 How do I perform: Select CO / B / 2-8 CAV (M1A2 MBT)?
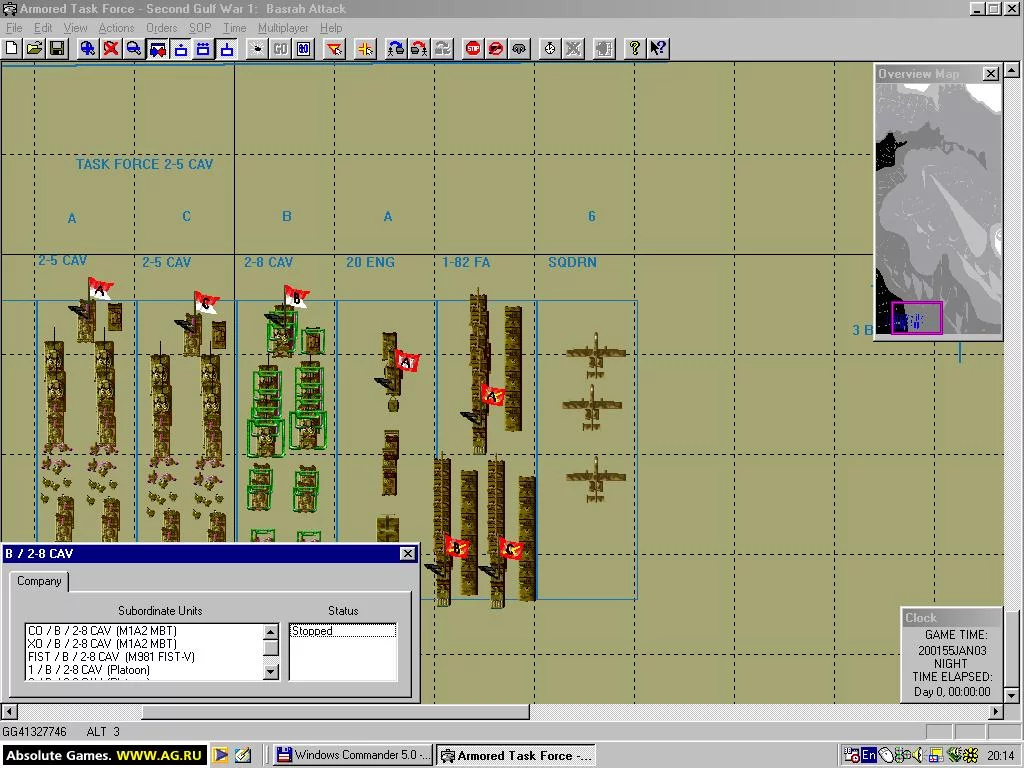[x=144, y=631]
